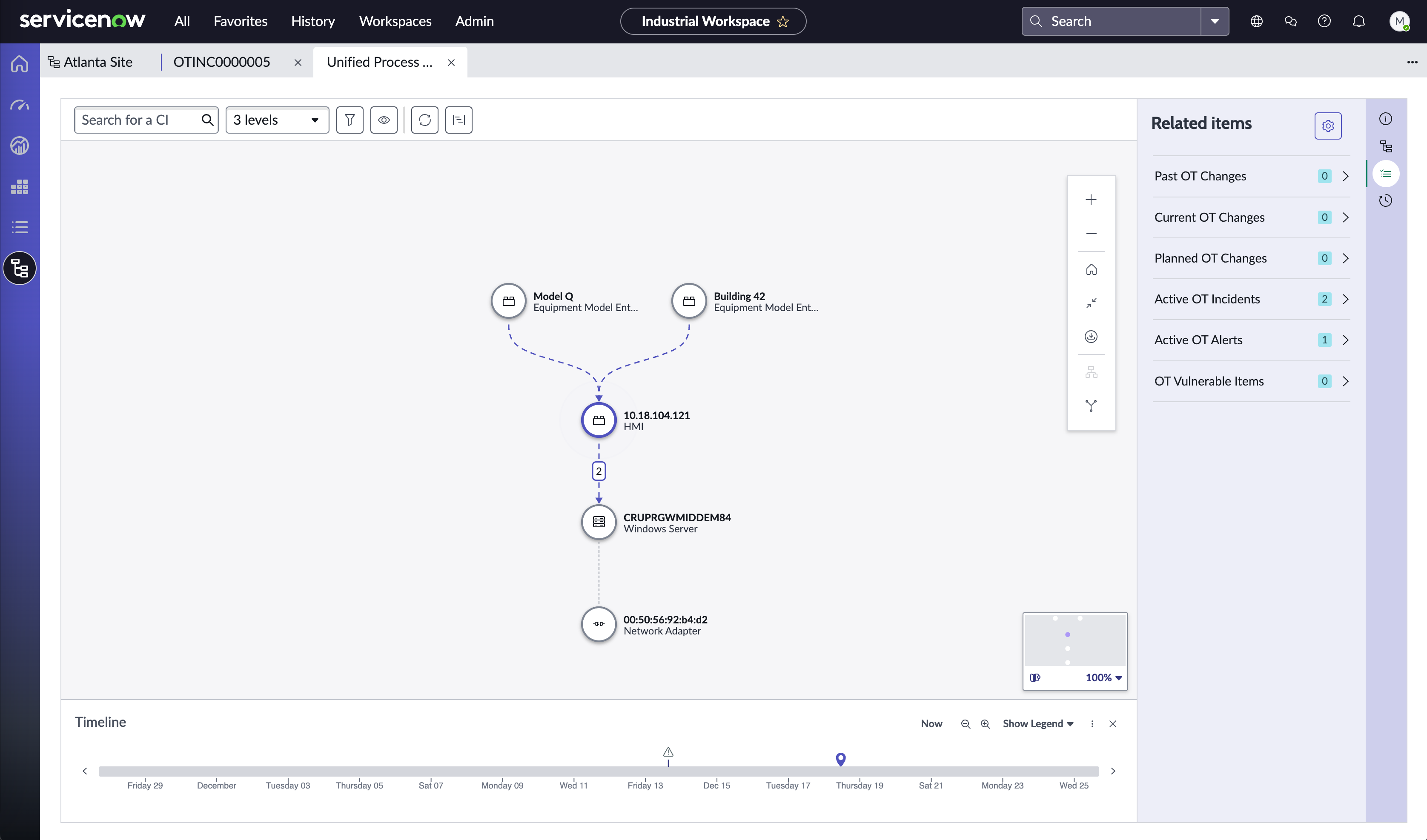
Task: Open the 100% zoom dropdown in minimap
Action: coord(1103,677)
